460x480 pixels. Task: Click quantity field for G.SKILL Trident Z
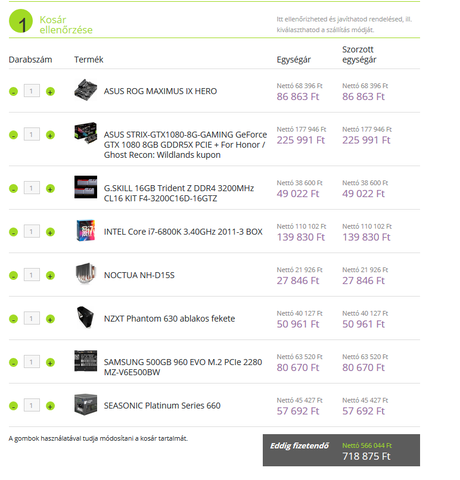coord(32,188)
